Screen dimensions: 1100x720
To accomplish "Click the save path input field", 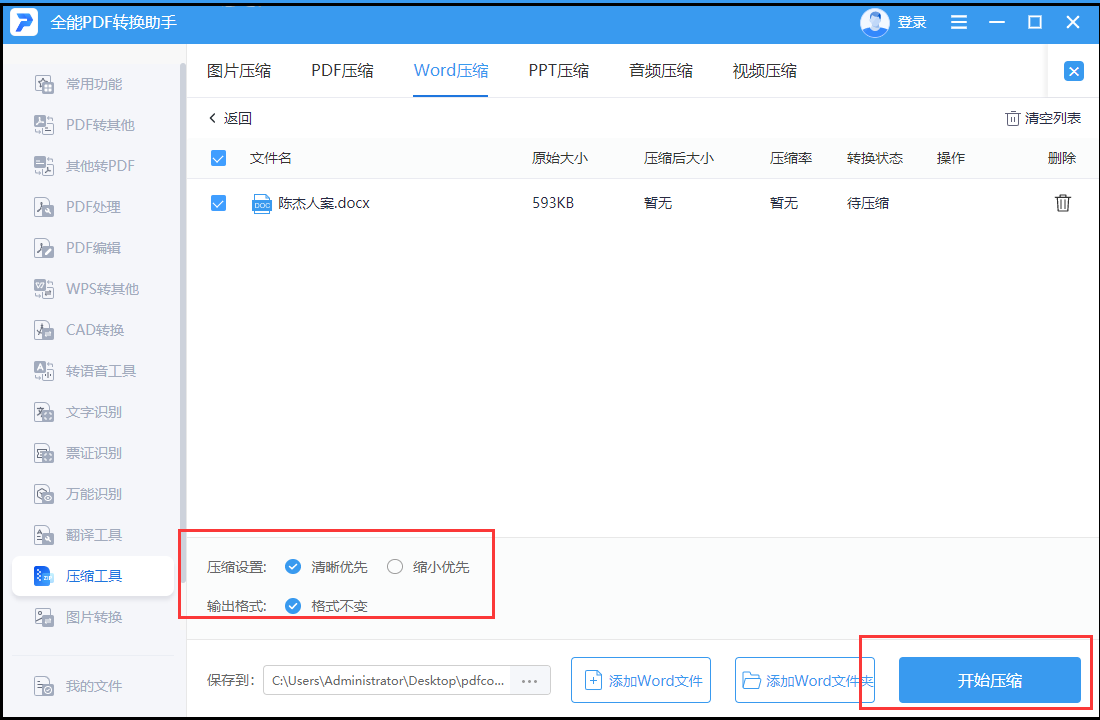I will [x=387, y=681].
